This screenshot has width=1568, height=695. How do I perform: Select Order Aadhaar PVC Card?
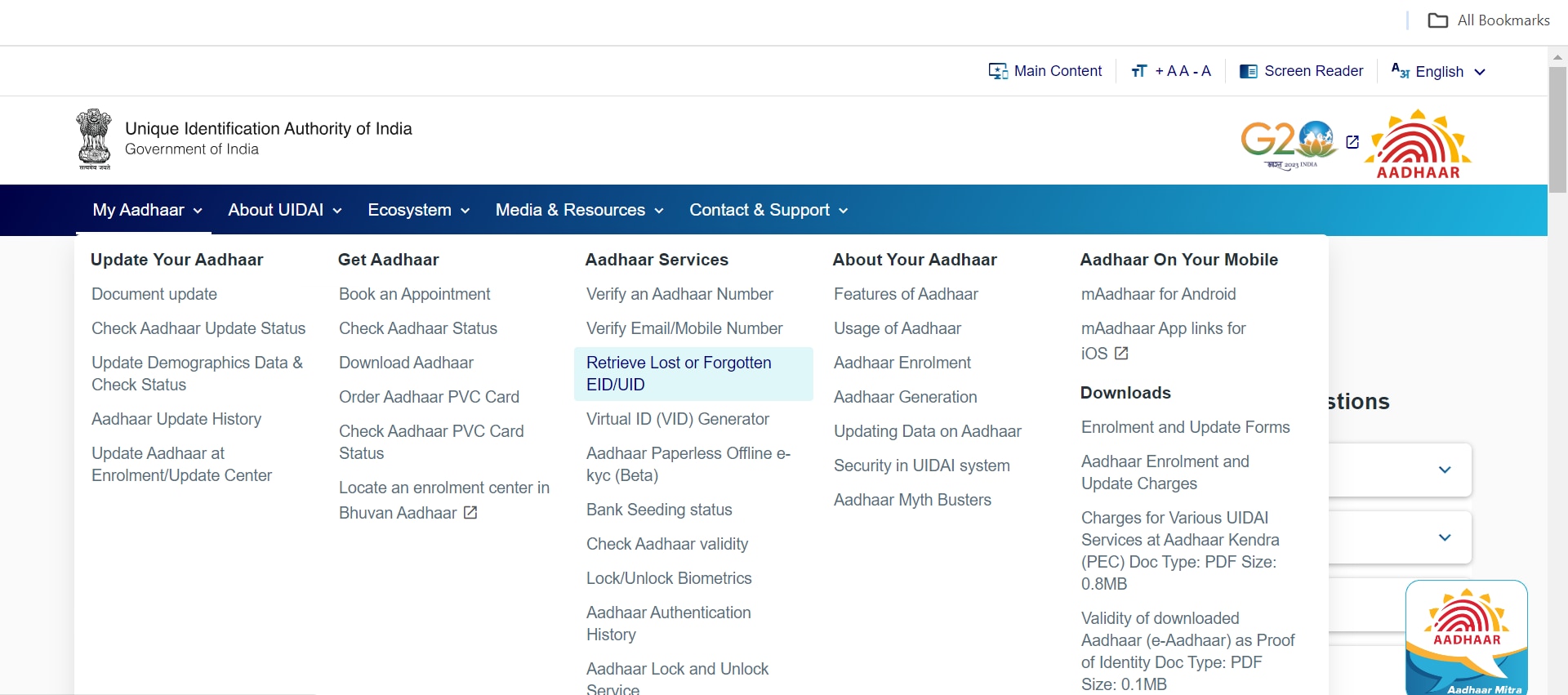[x=429, y=397]
